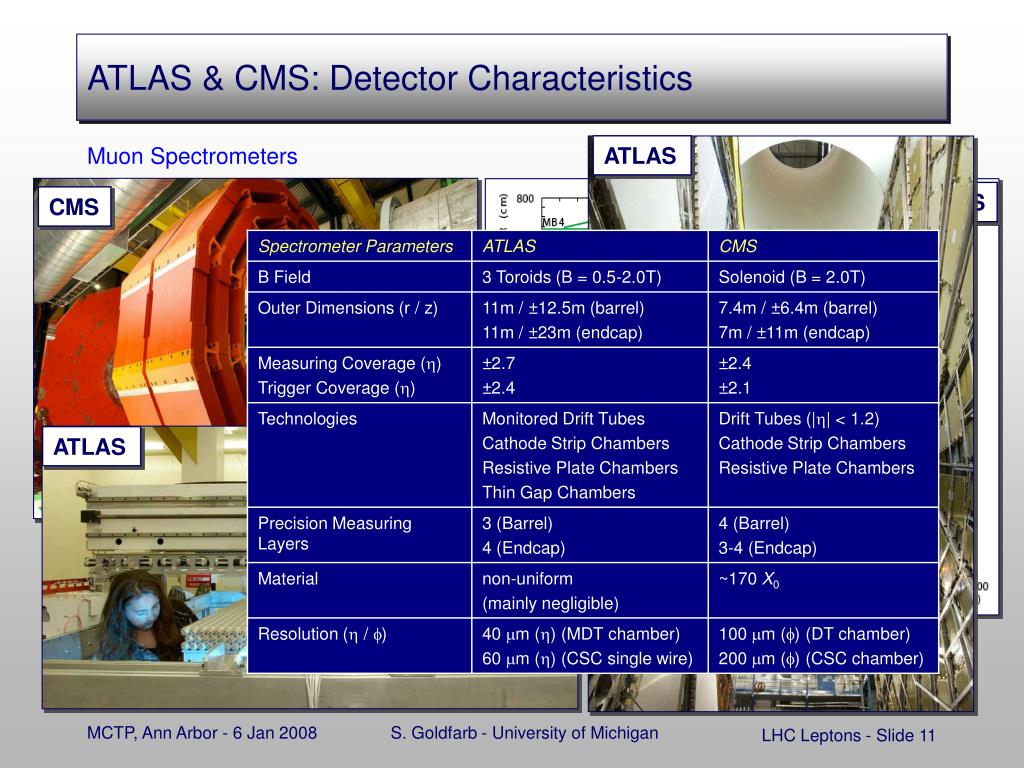Click the footer 'LHC Leptons - Slide 11'

click(848, 735)
